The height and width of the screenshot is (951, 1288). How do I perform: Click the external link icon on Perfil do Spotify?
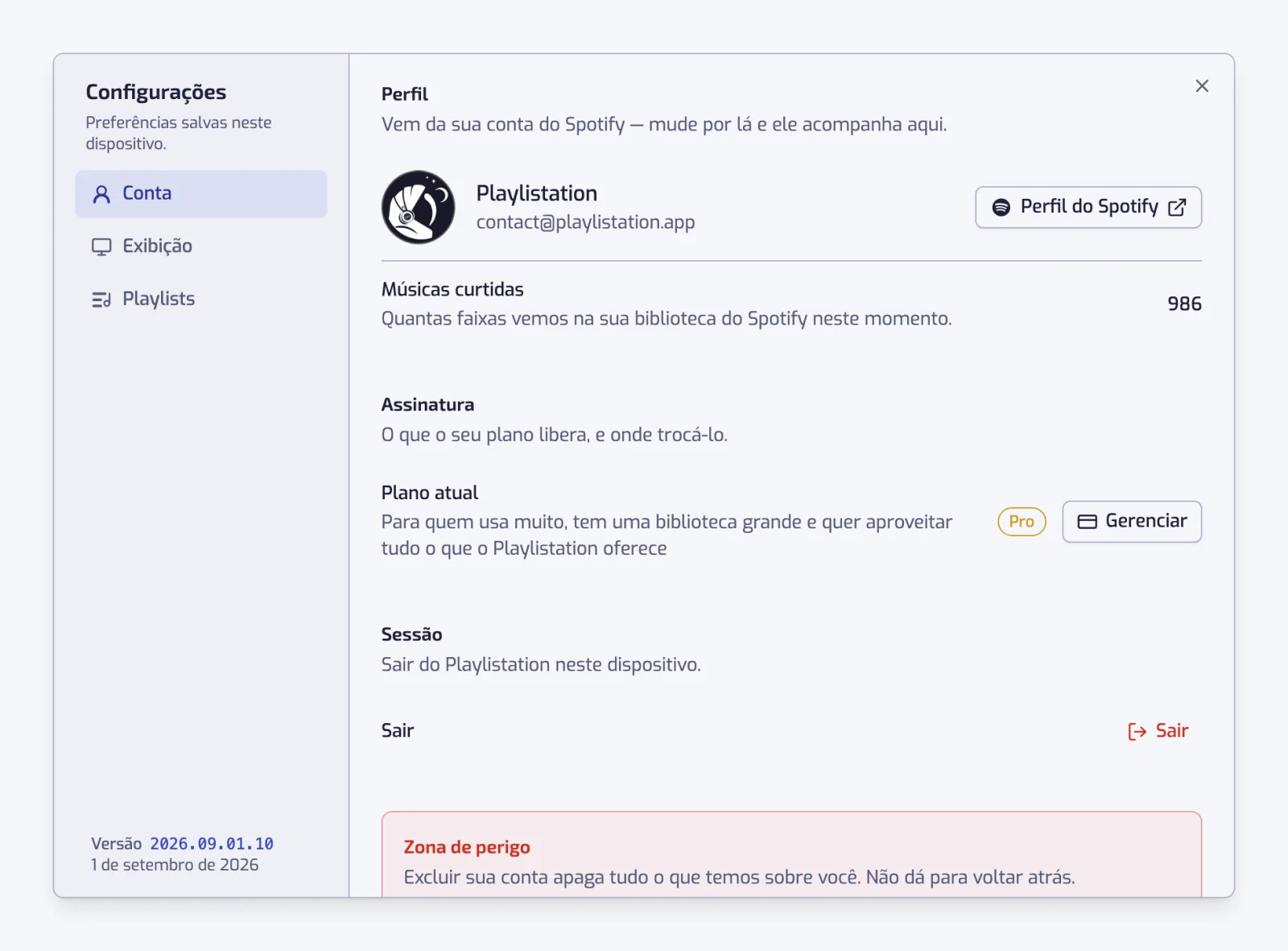point(1177,208)
